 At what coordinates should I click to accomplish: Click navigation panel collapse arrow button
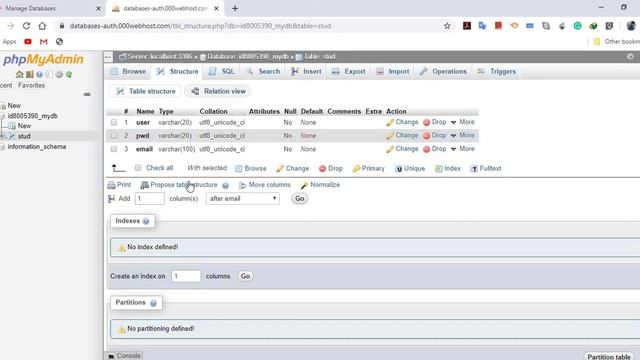(x=108, y=57)
